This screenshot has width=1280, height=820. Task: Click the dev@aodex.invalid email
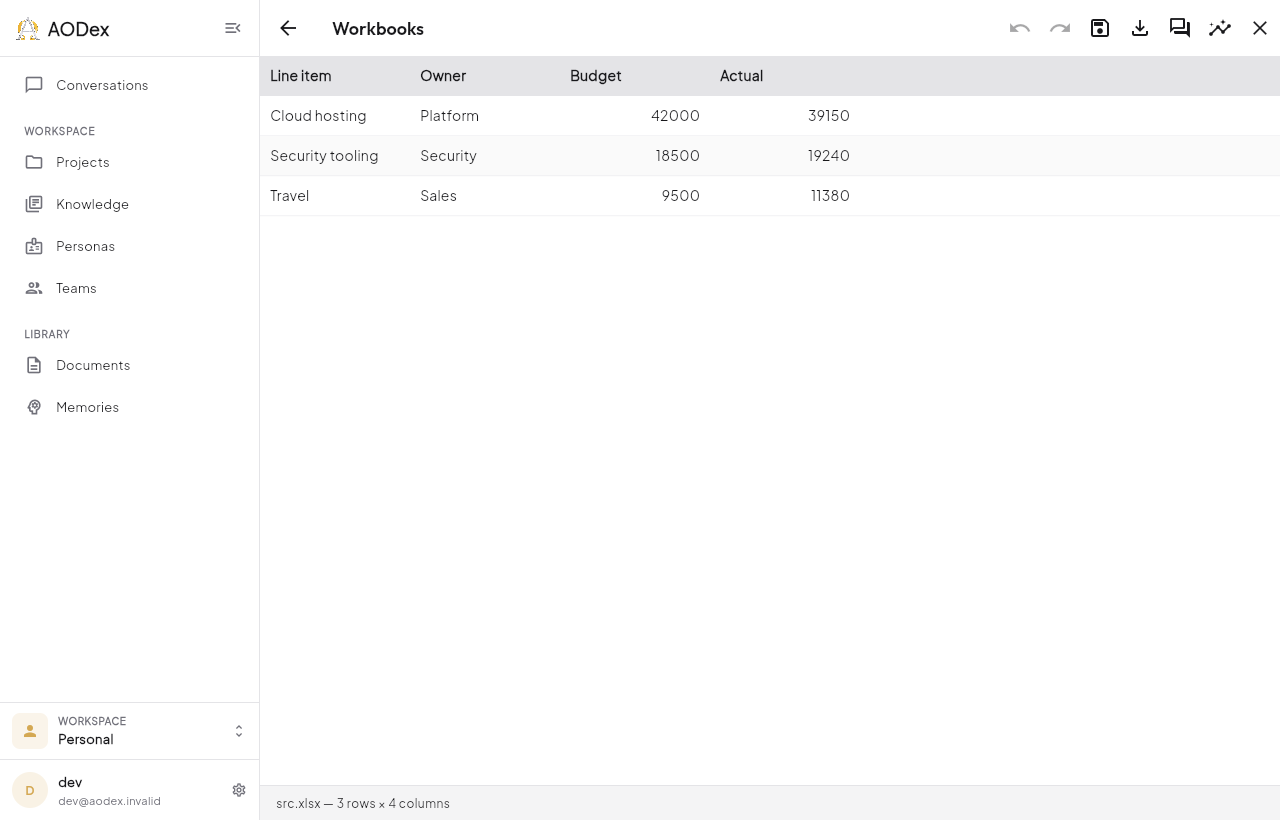coord(109,801)
